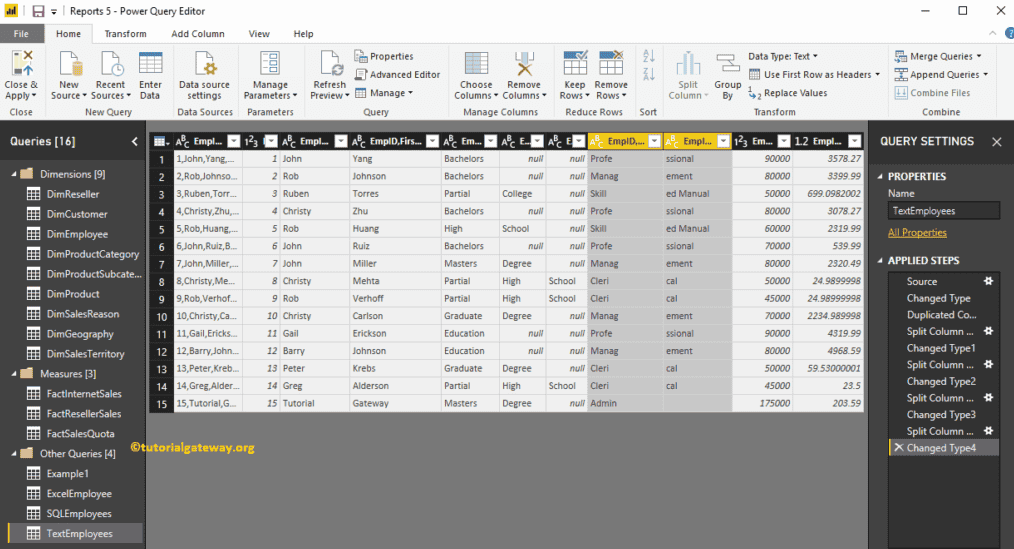
Task: Sort descending with the Z-A icon
Action: (649, 74)
